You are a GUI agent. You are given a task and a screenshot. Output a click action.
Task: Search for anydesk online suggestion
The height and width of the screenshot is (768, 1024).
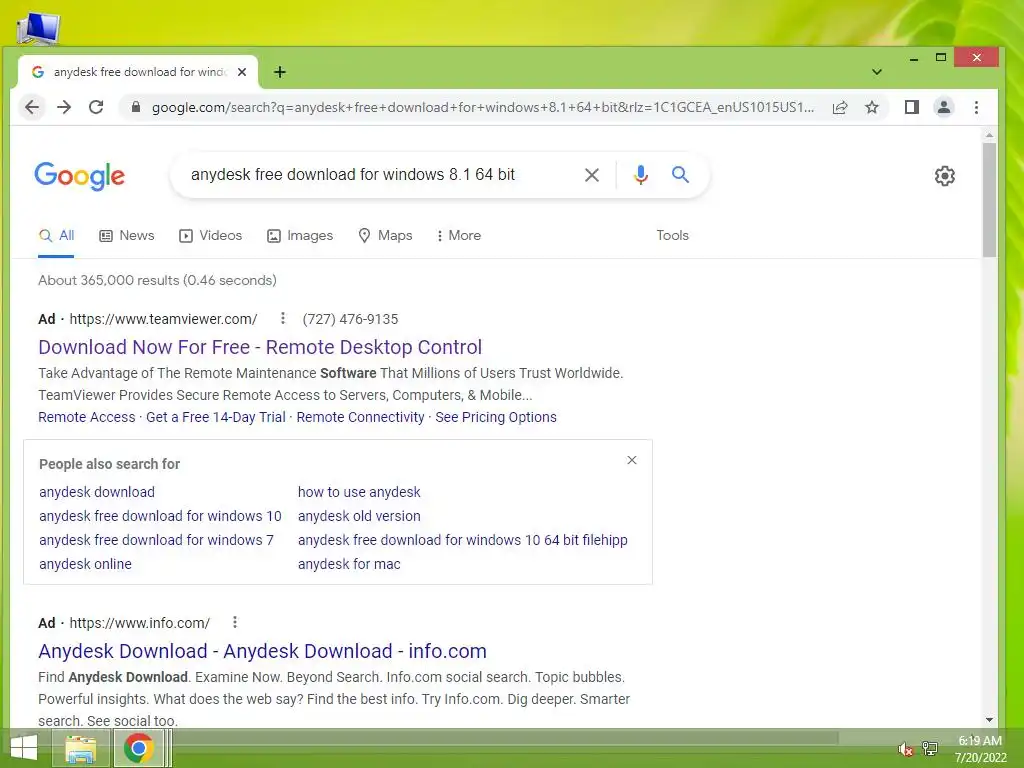tap(85, 564)
